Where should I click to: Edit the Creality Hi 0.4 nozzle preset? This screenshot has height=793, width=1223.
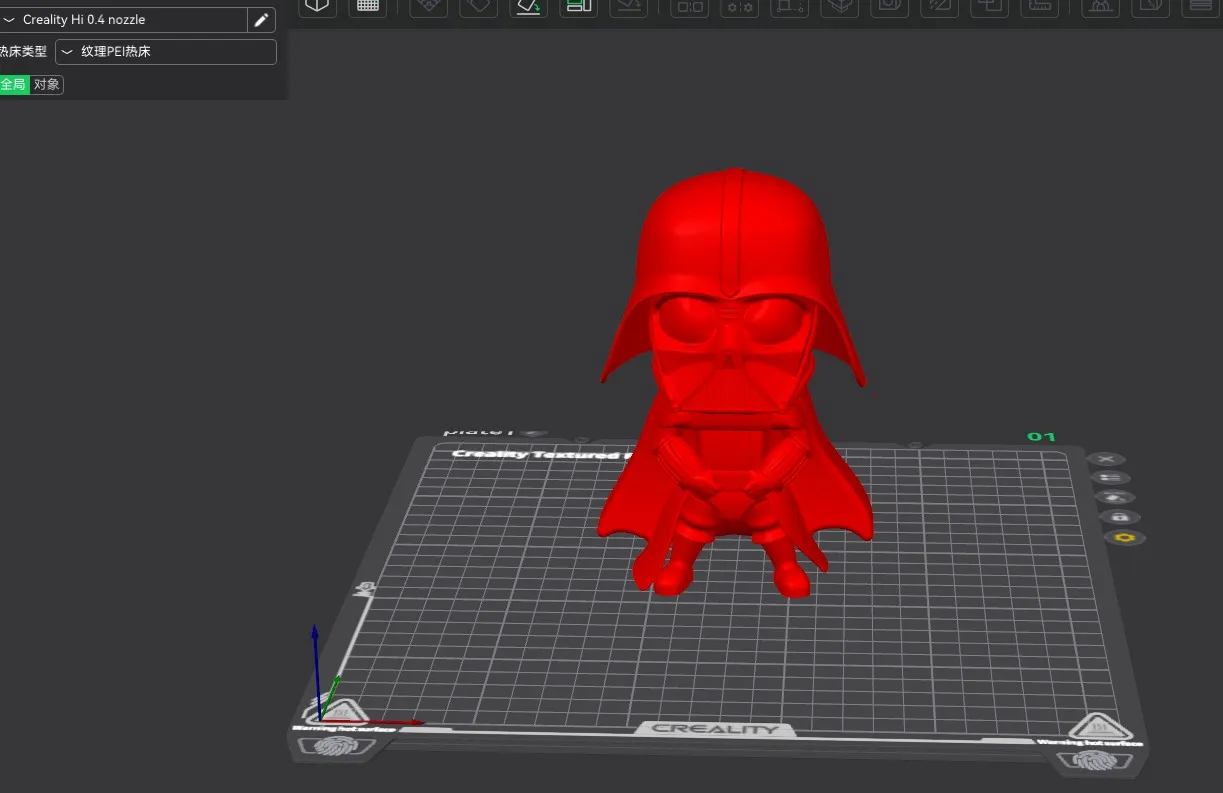[261, 20]
